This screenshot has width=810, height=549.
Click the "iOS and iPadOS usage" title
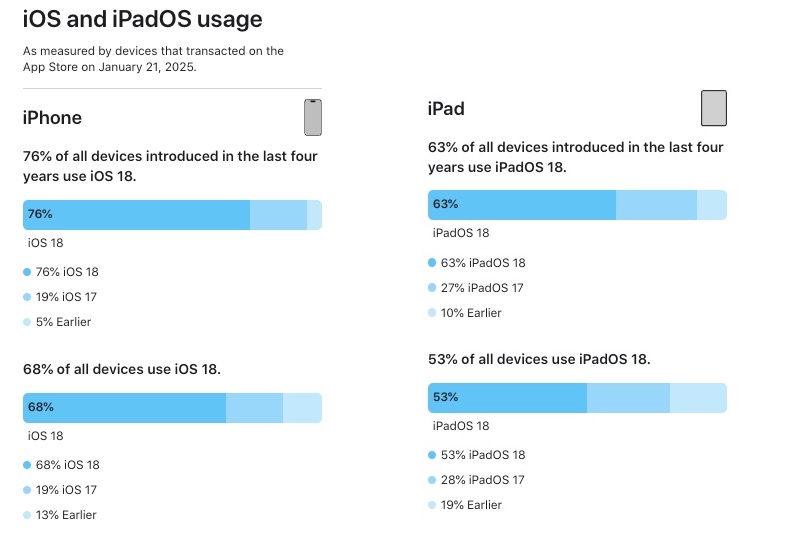[x=143, y=17]
